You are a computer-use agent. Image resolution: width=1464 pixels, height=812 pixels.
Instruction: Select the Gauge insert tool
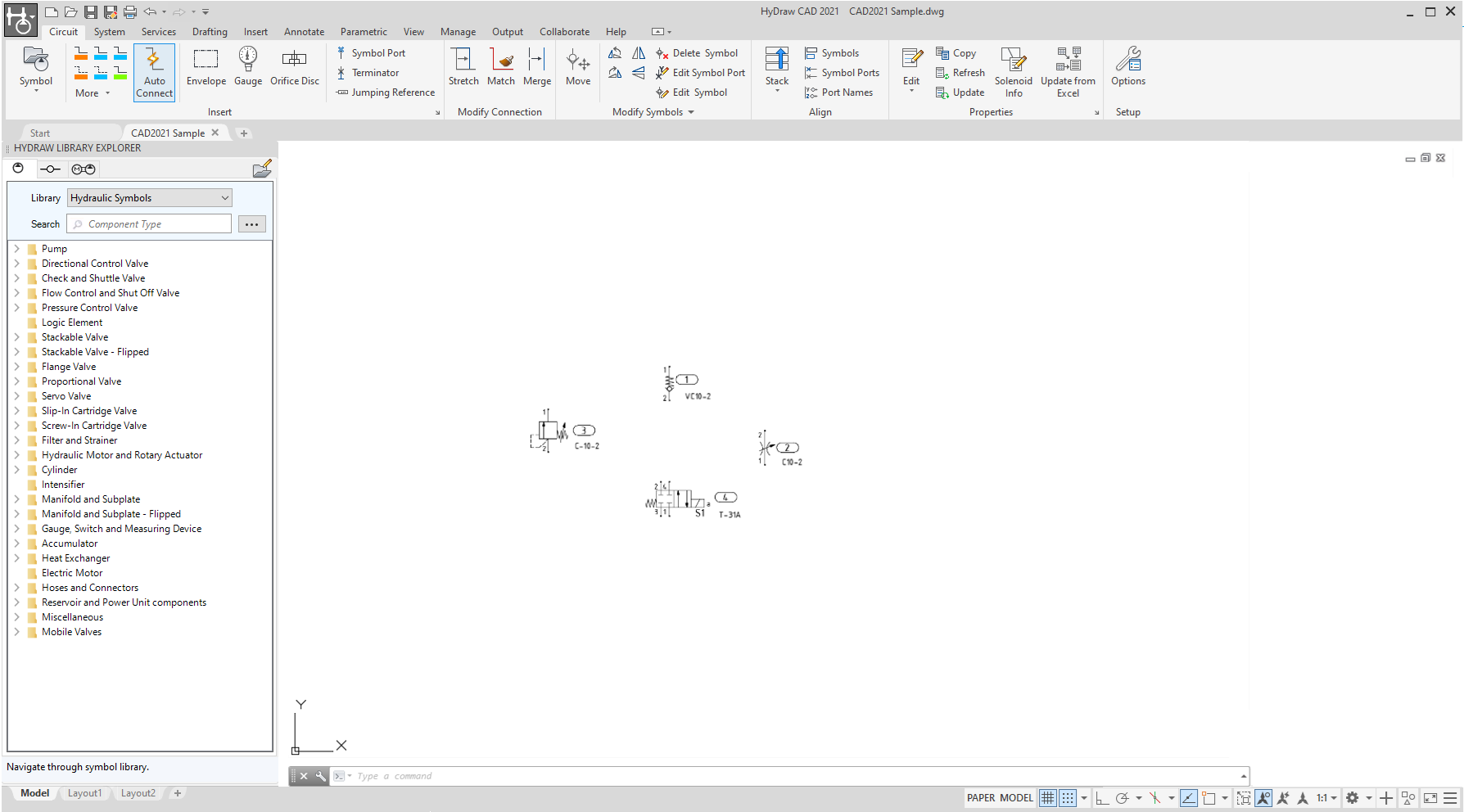pyautogui.click(x=248, y=67)
